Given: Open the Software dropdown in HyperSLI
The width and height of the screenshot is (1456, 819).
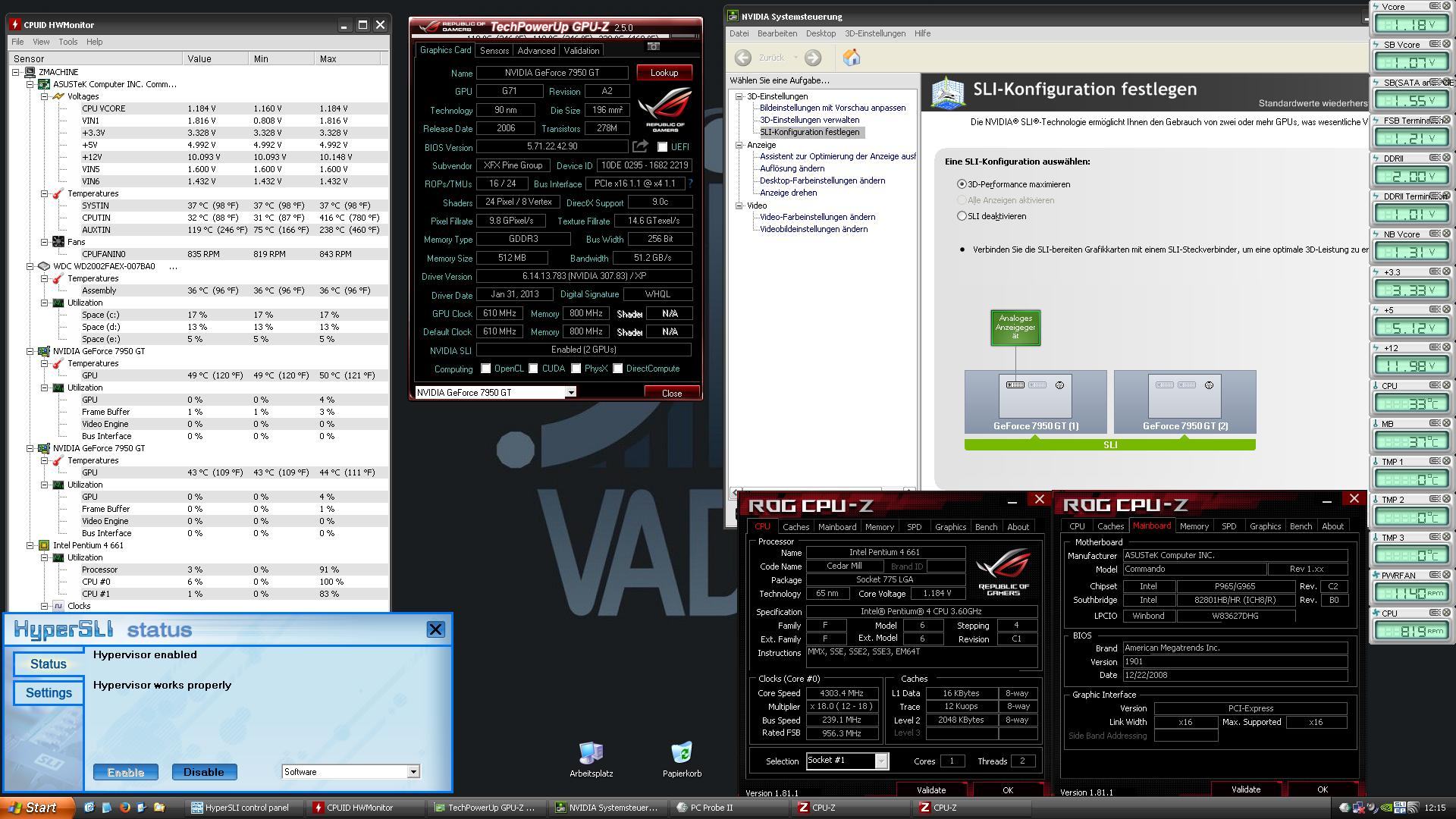Looking at the screenshot, I should (413, 772).
